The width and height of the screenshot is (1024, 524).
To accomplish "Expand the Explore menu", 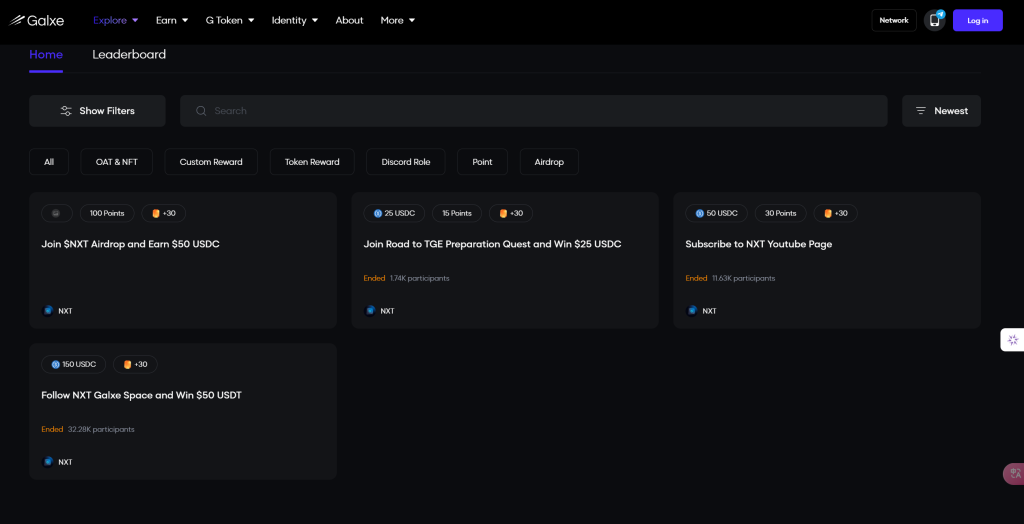I will [116, 20].
